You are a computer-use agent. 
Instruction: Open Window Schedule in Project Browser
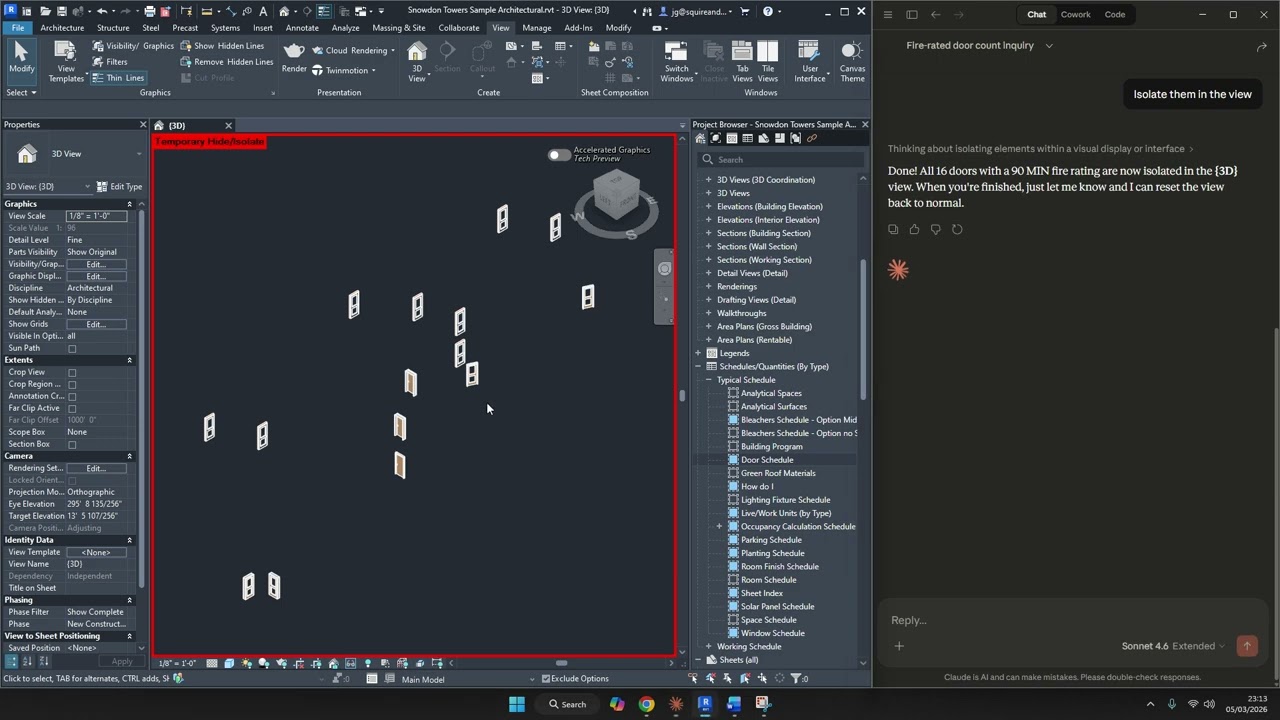(x=772, y=633)
